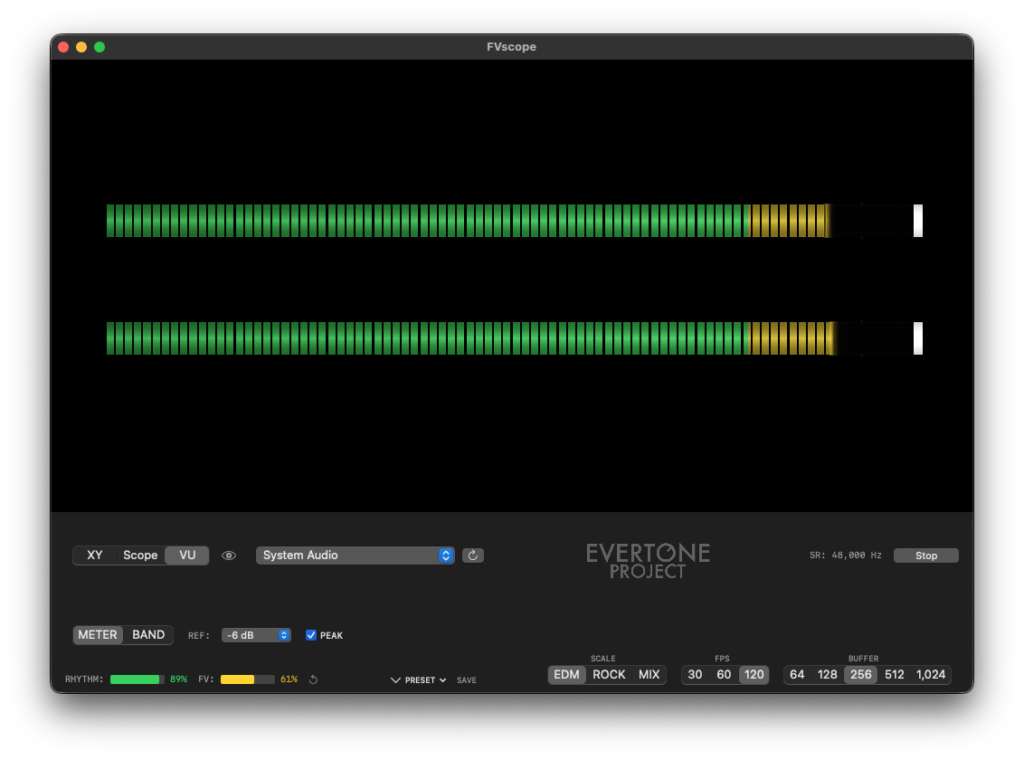Click the white peak marker on top meter
Viewport: 1024px width, 760px height.
pos(917,220)
